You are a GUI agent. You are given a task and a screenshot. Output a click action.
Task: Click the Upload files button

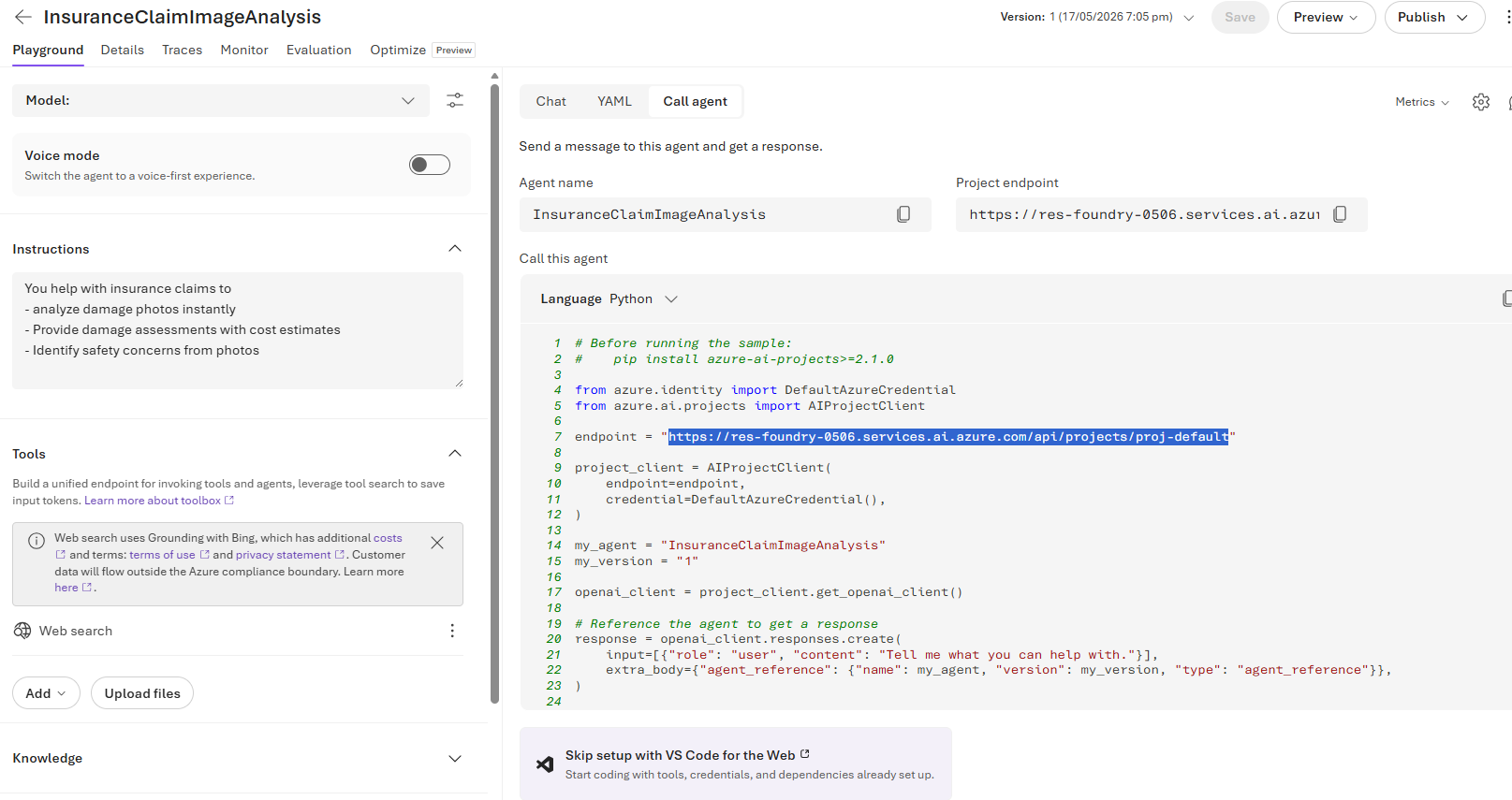pyautogui.click(x=142, y=693)
